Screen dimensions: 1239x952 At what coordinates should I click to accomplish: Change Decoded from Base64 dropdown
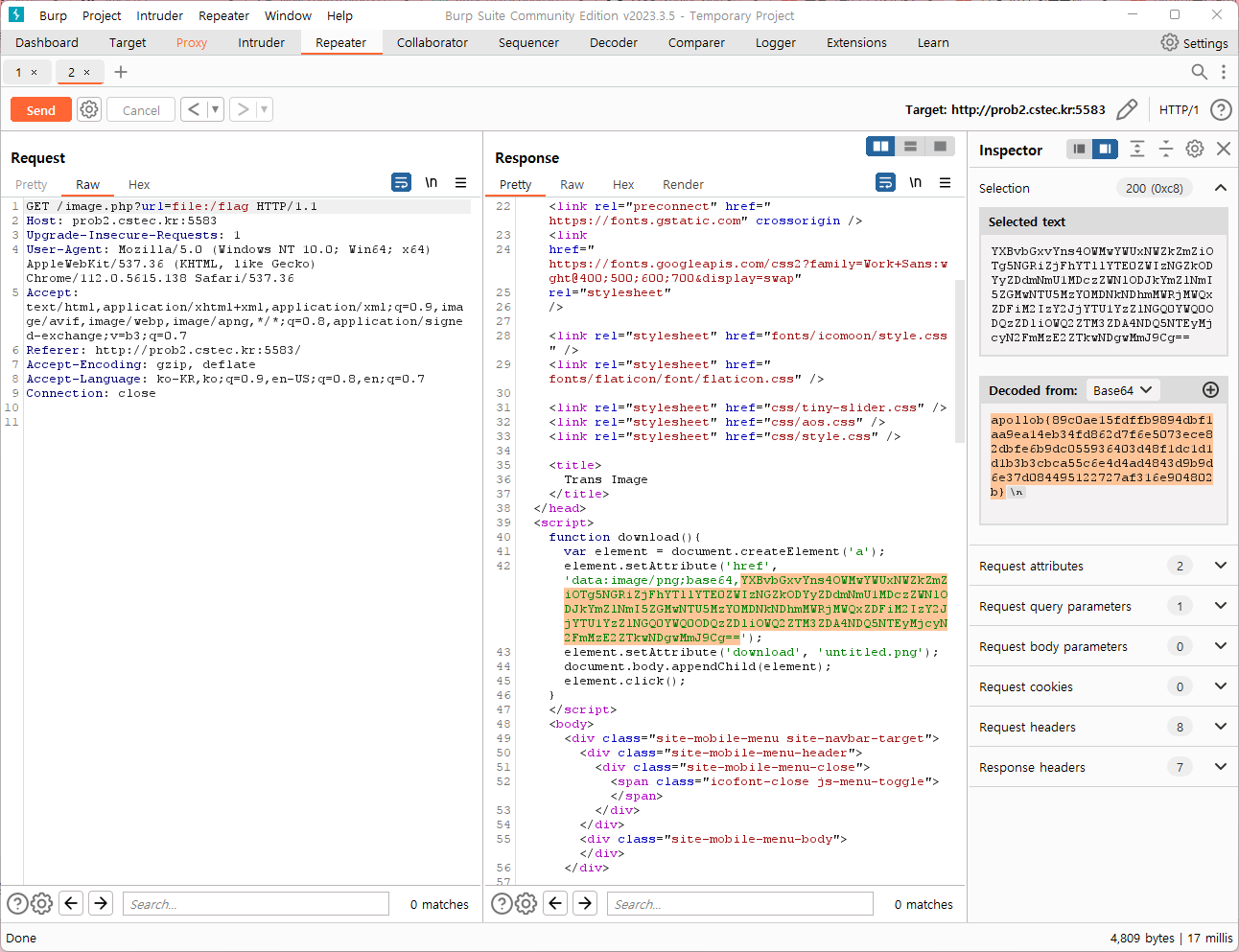click(x=1123, y=390)
